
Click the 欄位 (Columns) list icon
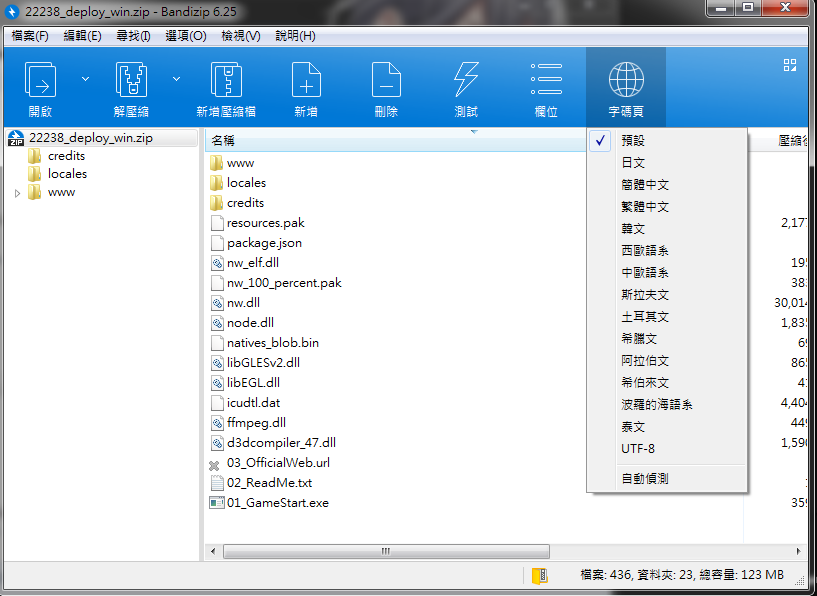pyautogui.click(x=546, y=79)
